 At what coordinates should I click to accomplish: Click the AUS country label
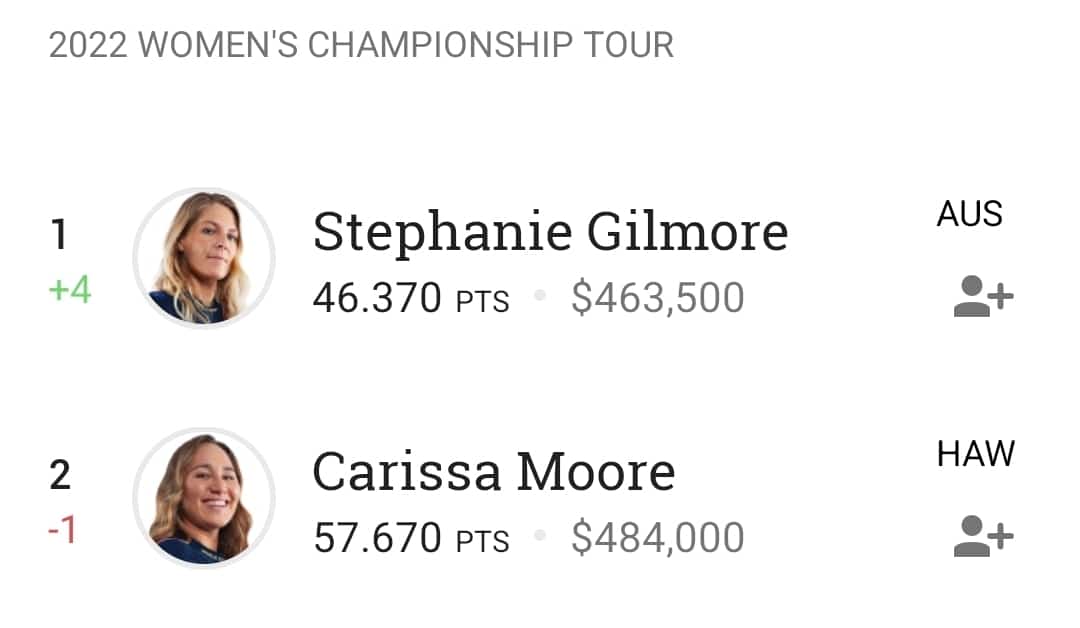point(969,214)
